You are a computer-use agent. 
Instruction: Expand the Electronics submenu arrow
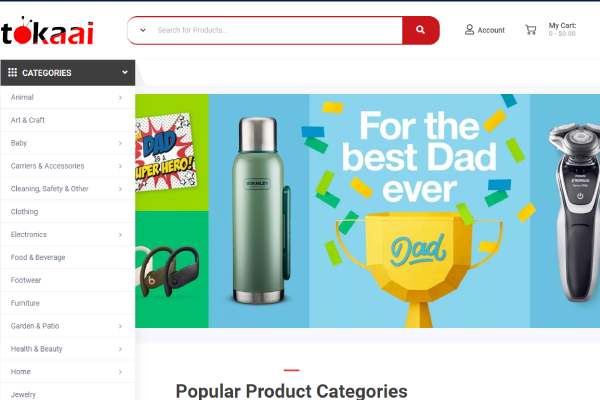[x=120, y=235]
